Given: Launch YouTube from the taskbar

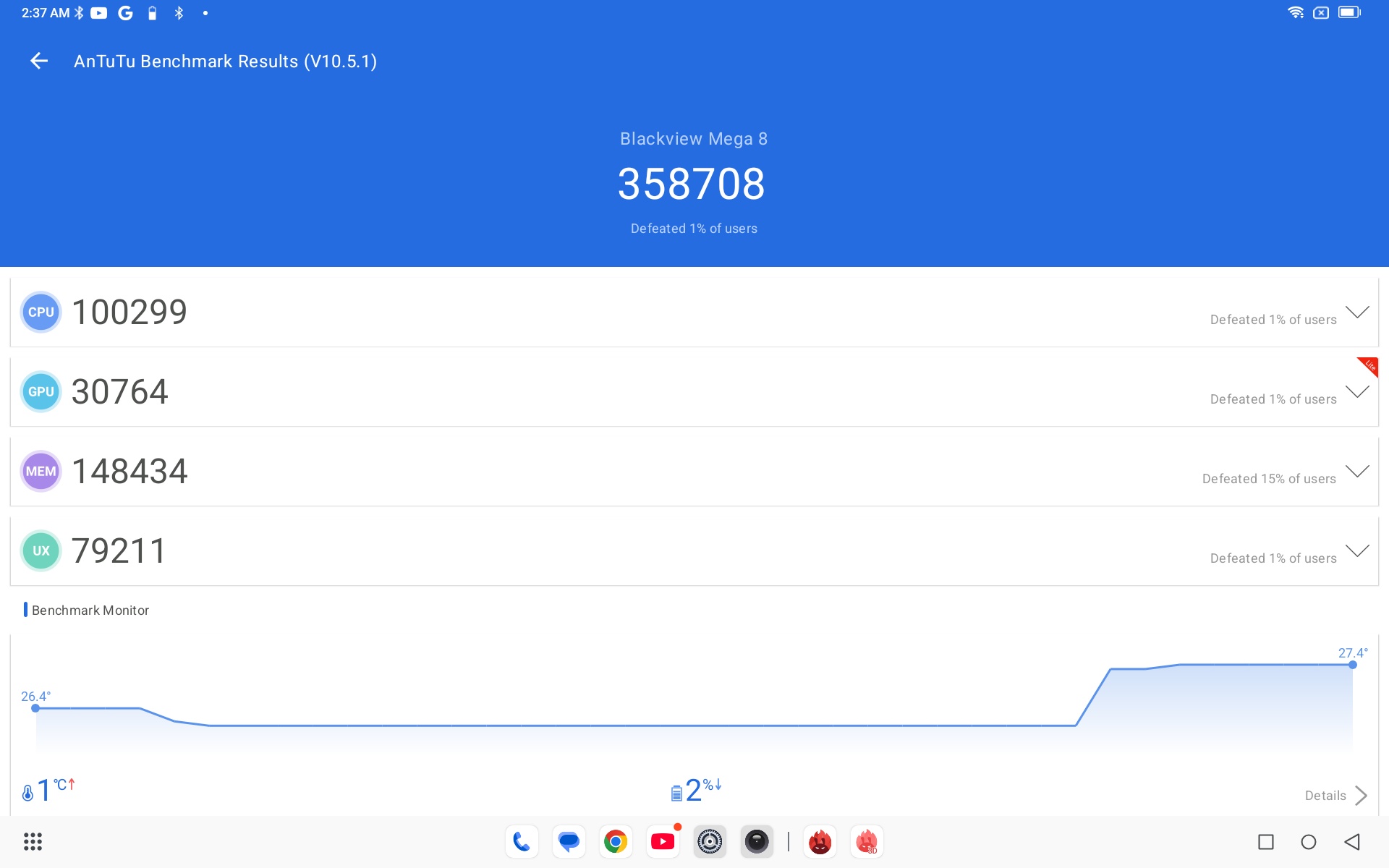Looking at the screenshot, I should (663, 842).
